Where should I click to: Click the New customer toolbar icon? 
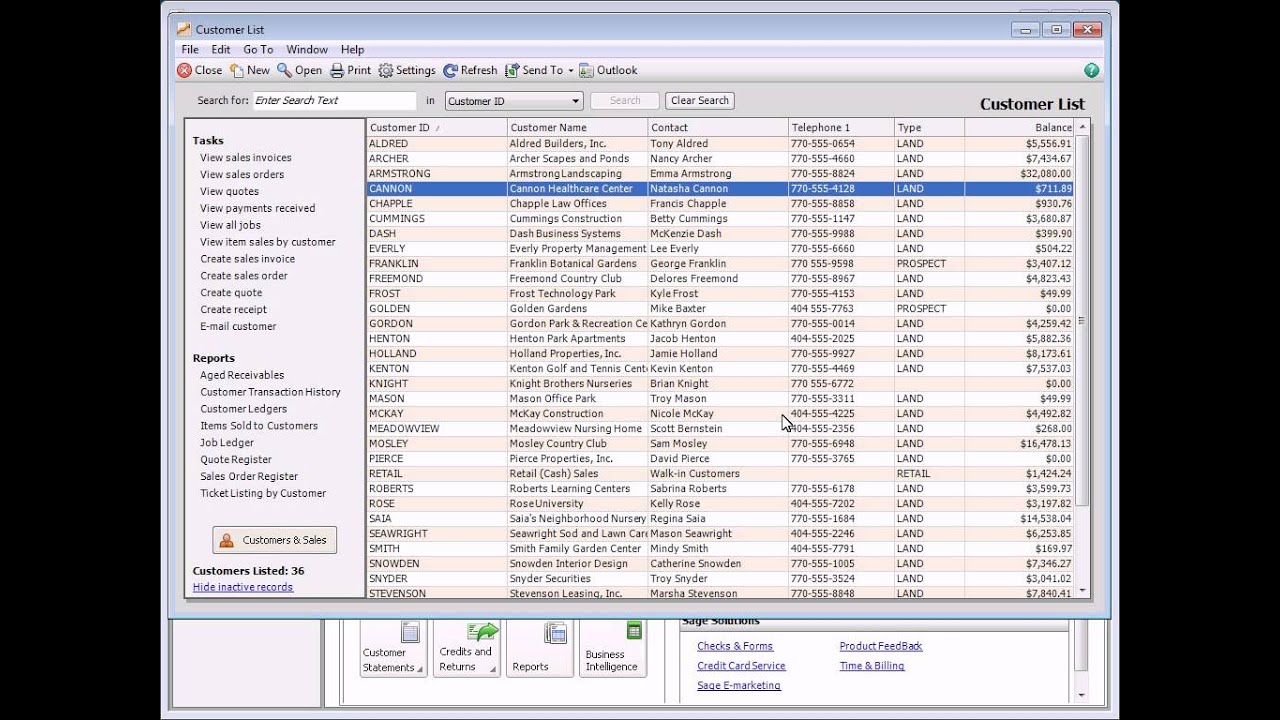coord(237,70)
